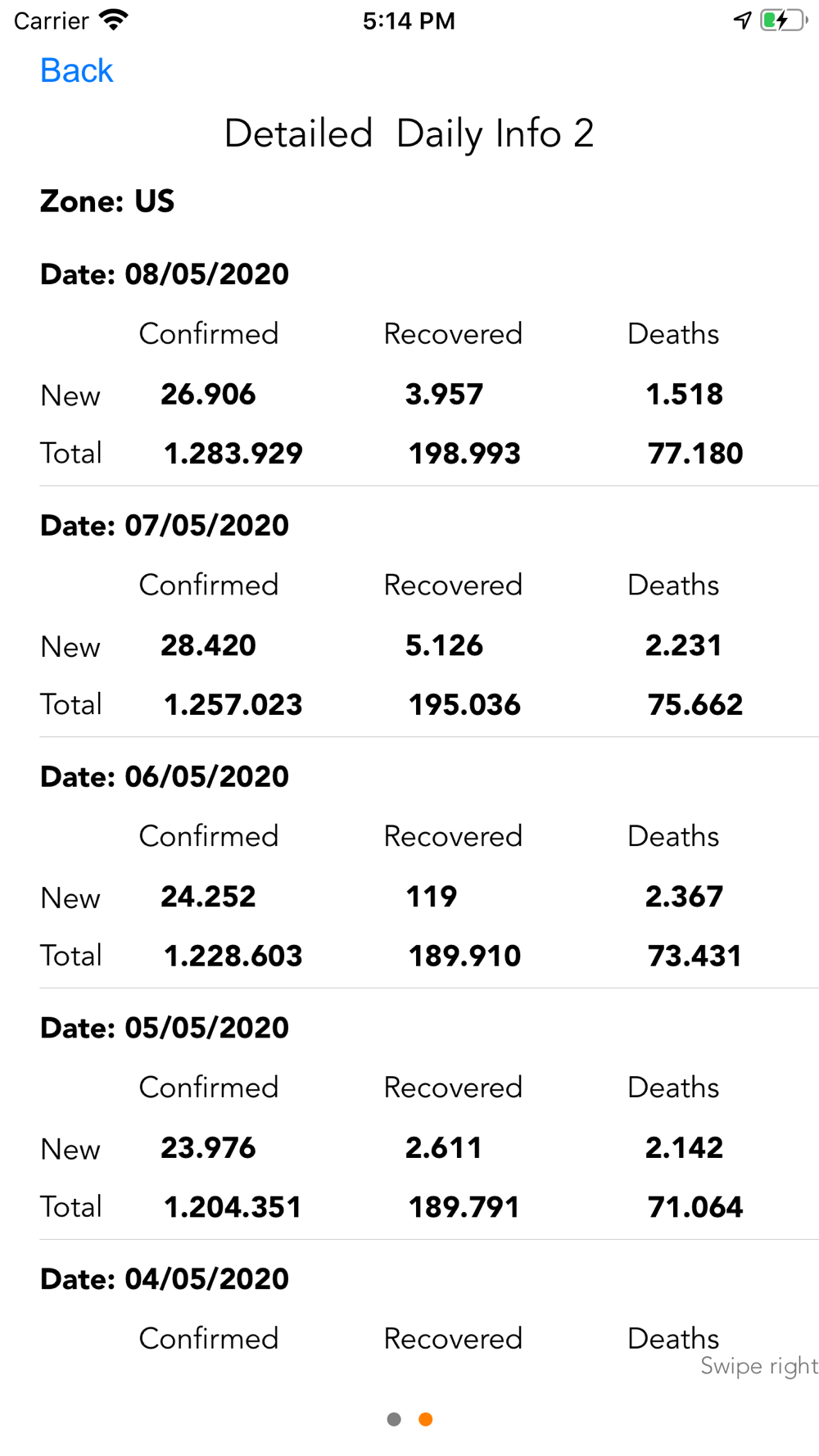Tap the Detailed Daily Info 2 title
The width and height of the screenshot is (819, 1456).
[409, 133]
